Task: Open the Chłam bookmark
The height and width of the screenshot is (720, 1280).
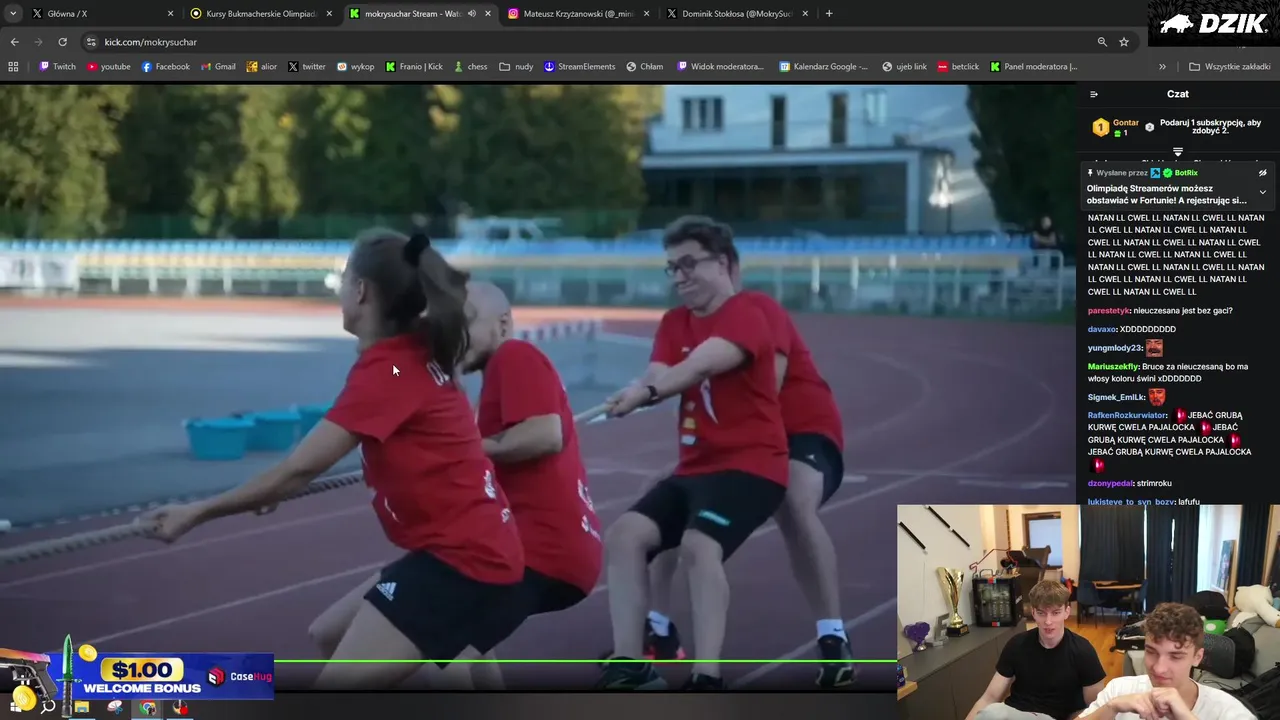Action: pyautogui.click(x=644, y=67)
